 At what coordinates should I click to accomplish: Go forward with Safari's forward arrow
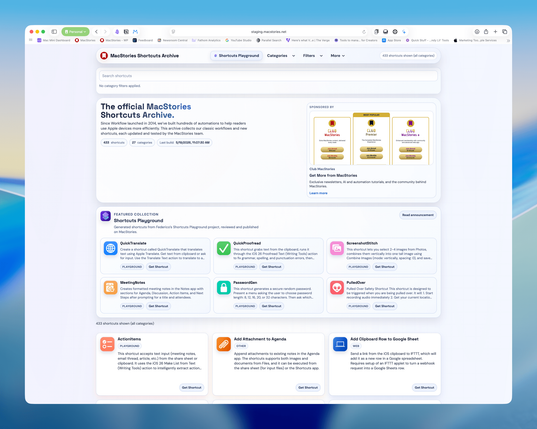(105, 31)
